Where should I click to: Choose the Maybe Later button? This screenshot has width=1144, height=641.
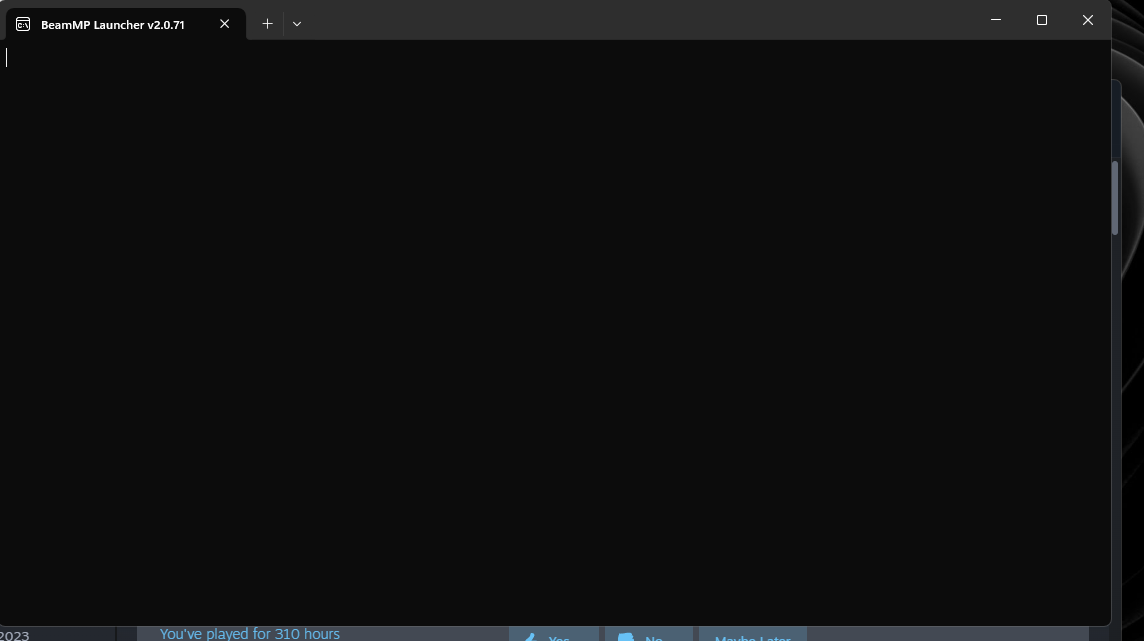[x=752, y=636]
